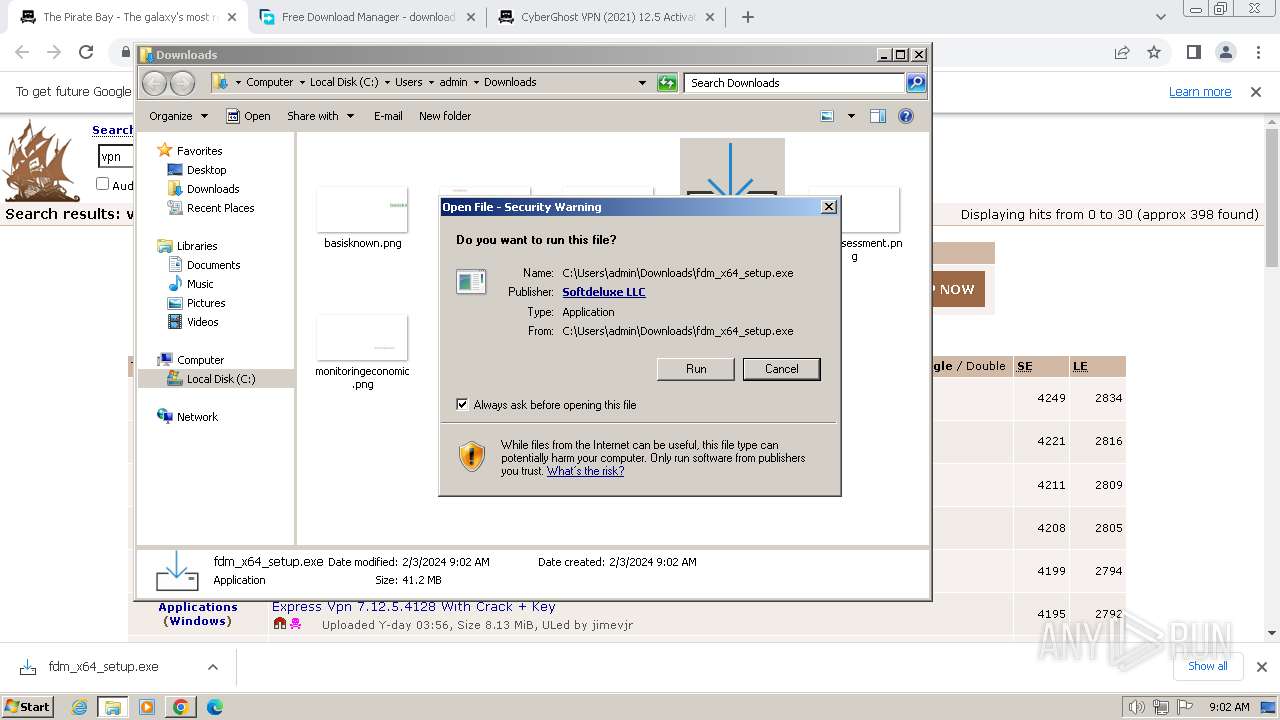Image resolution: width=1280 pixels, height=720 pixels.
Task: Open a new Chrome tab
Action: [x=748, y=17]
